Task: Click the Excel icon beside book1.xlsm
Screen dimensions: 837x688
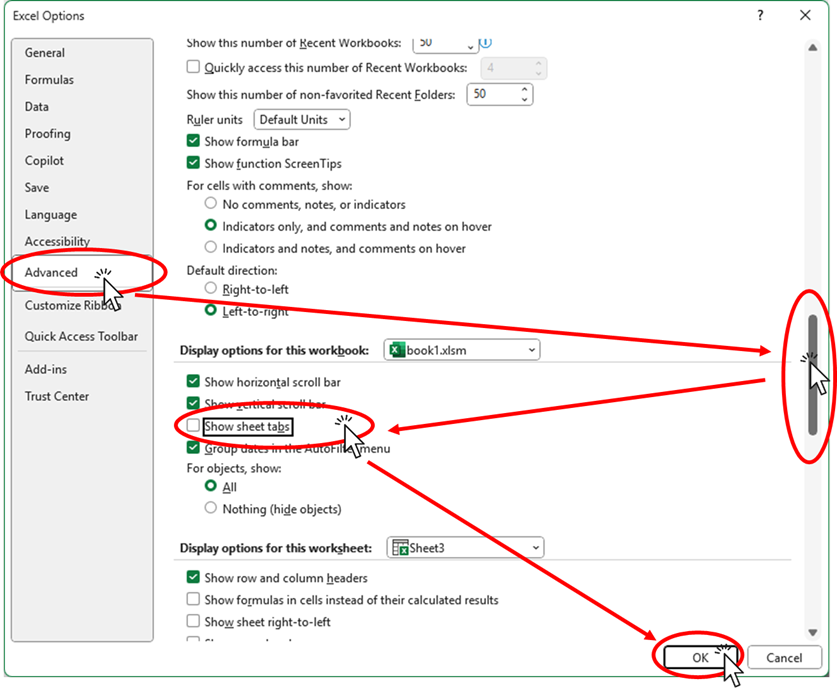Action: point(397,350)
